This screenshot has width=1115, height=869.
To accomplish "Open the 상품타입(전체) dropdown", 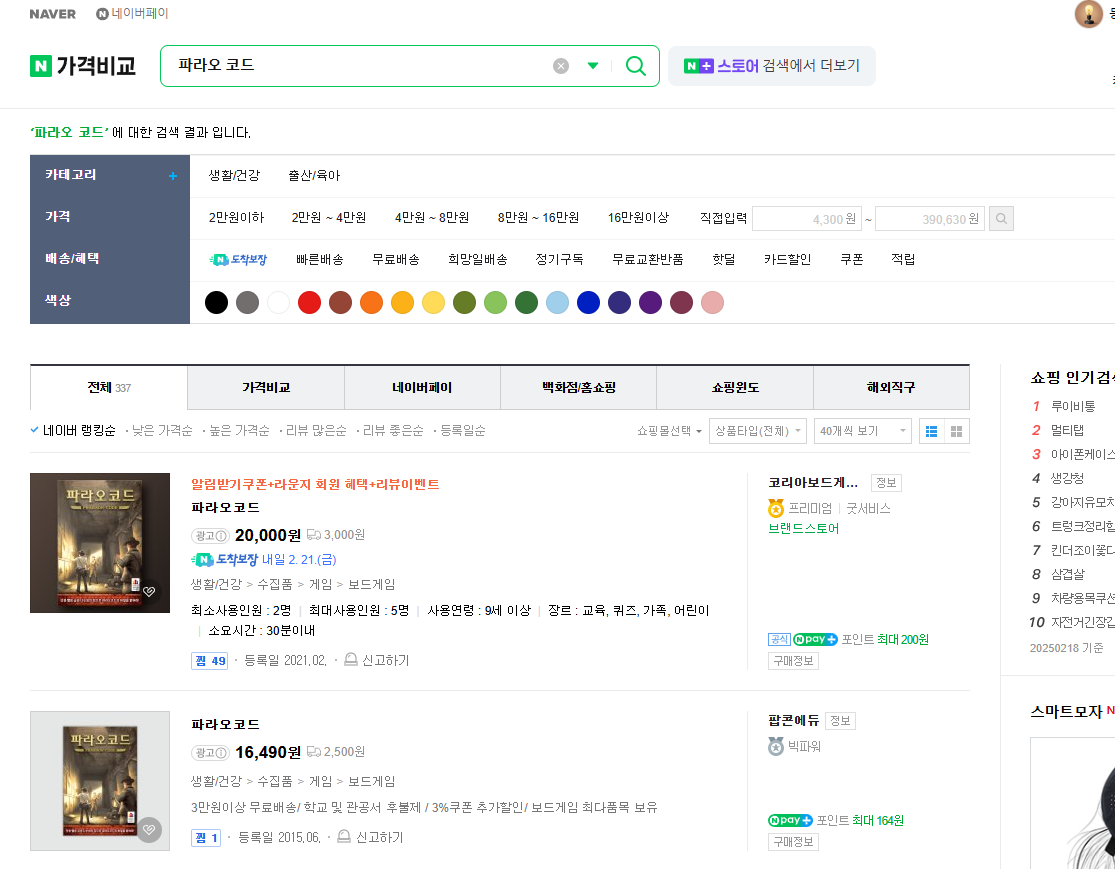I will pyautogui.click(x=757, y=431).
